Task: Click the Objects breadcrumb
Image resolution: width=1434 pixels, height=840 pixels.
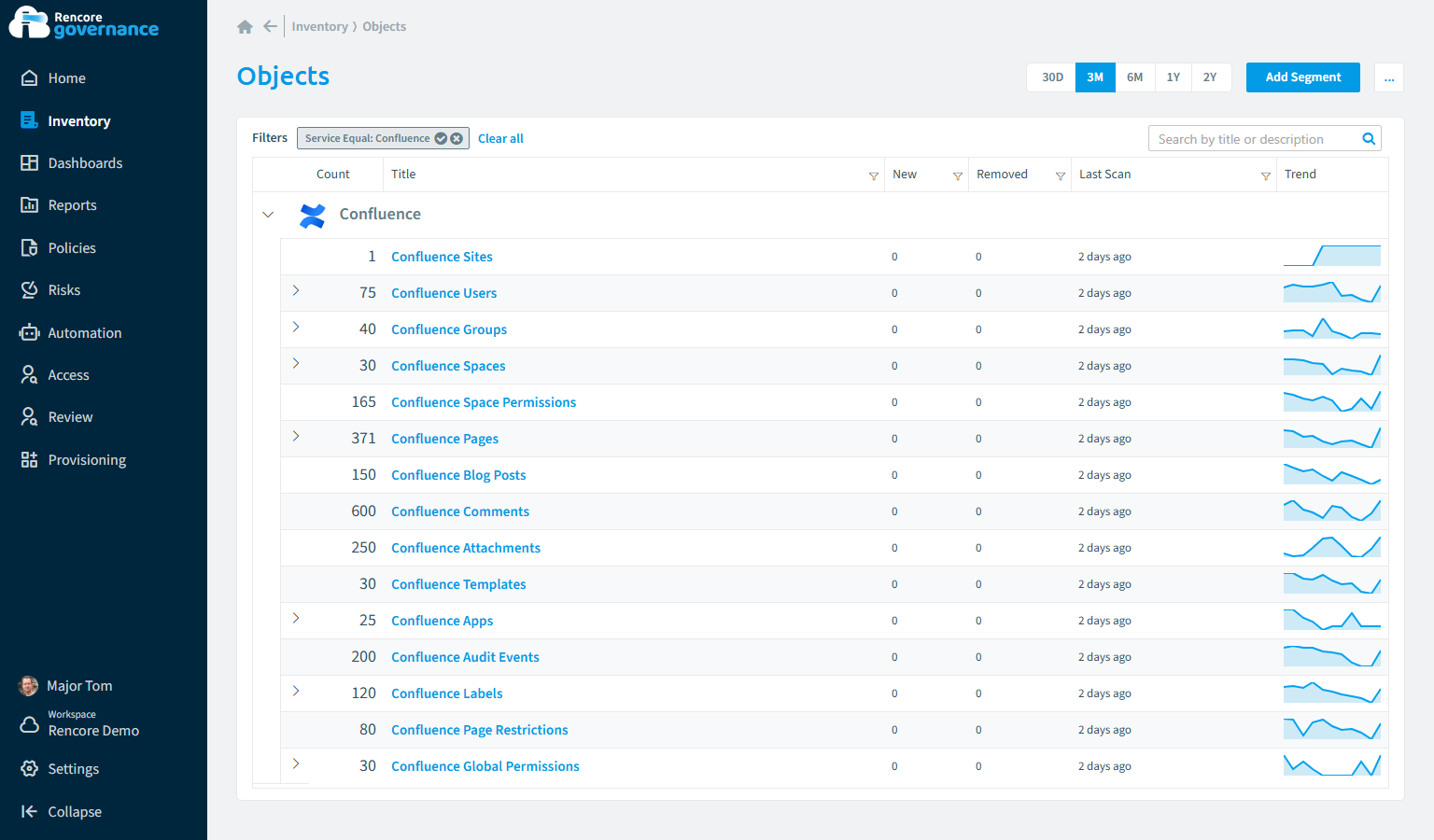Action: pos(384,27)
